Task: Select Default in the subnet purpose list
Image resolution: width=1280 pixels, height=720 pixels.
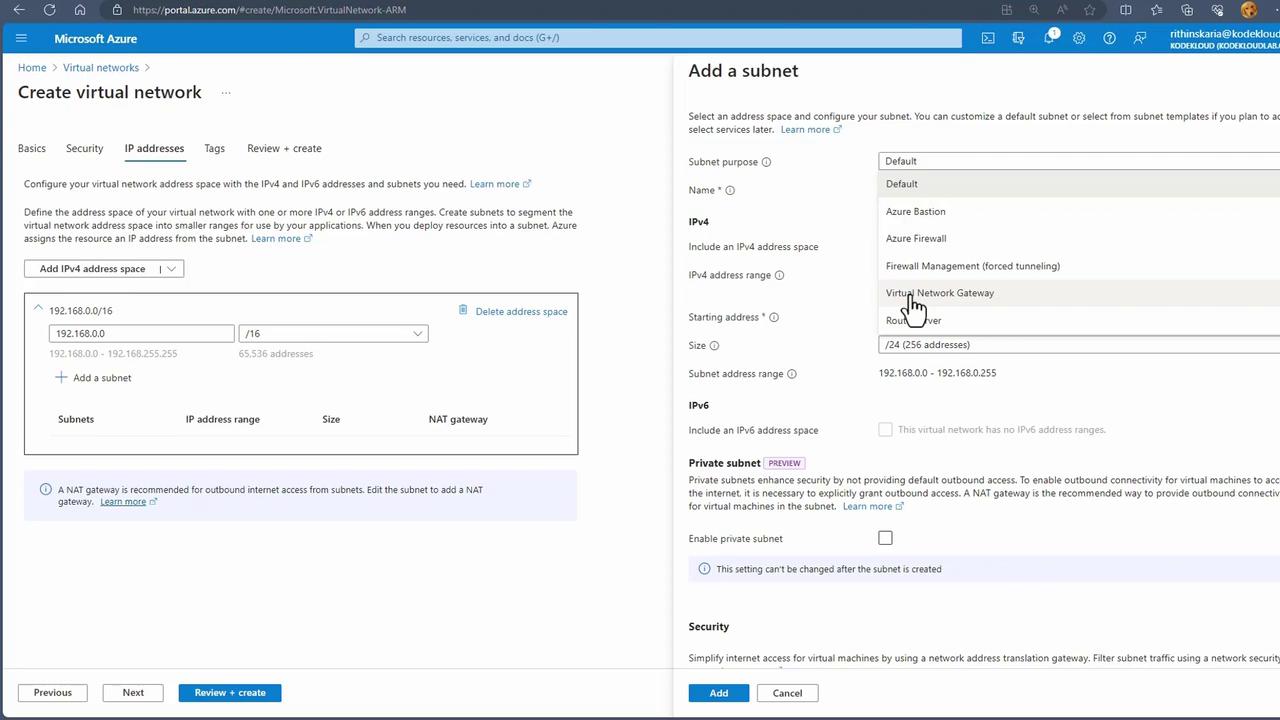Action: tap(1079, 184)
